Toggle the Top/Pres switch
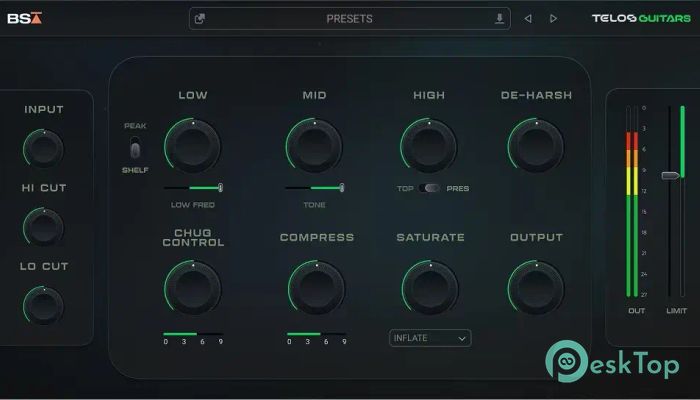Screen dimensions: 700x400 click(x=432, y=188)
